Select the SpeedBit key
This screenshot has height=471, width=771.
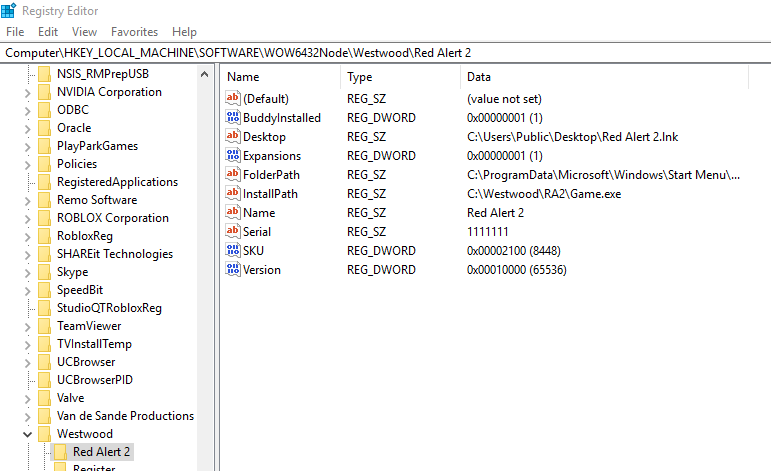[x=80, y=290]
